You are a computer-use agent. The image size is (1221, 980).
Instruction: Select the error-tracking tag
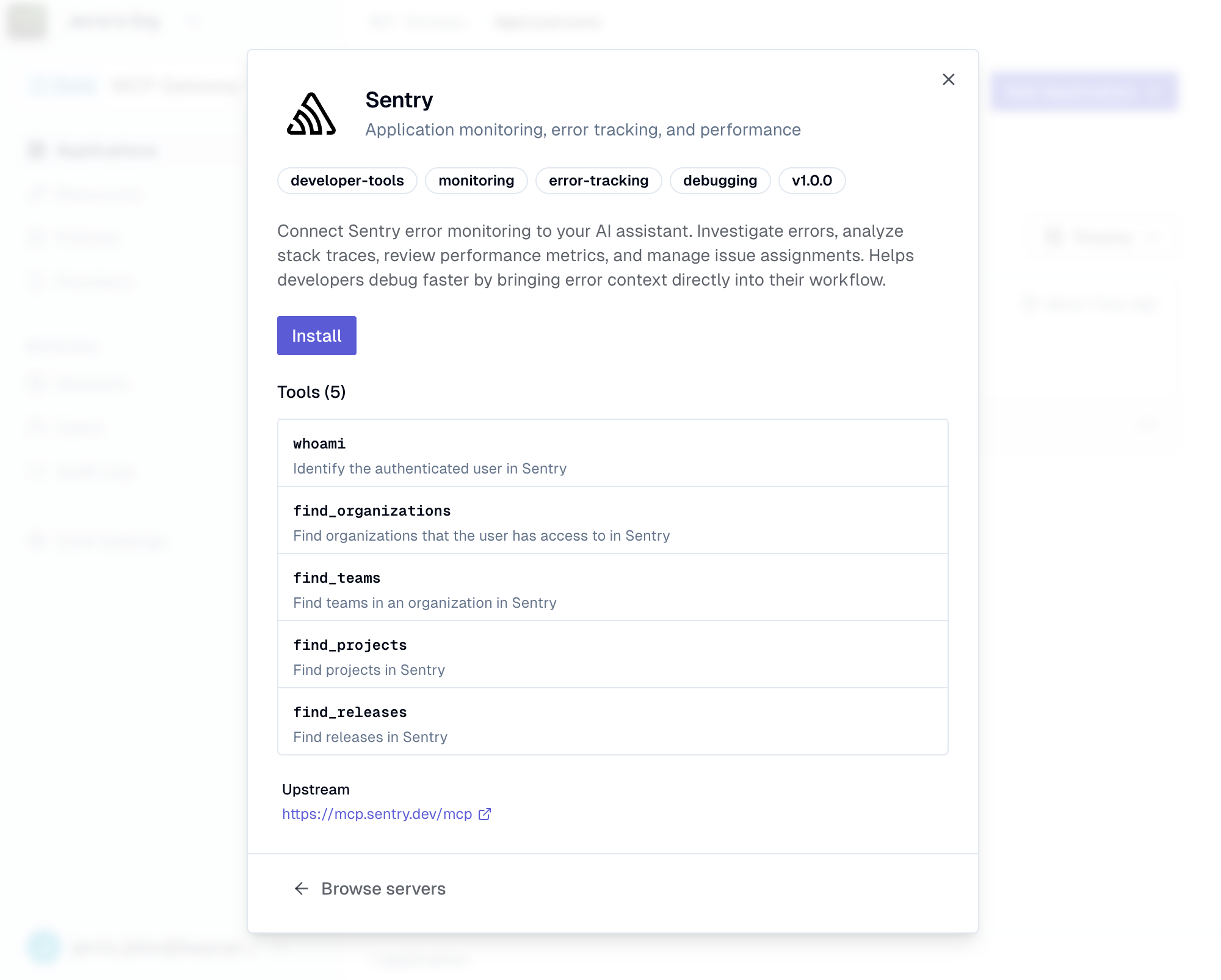click(x=598, y=181)
